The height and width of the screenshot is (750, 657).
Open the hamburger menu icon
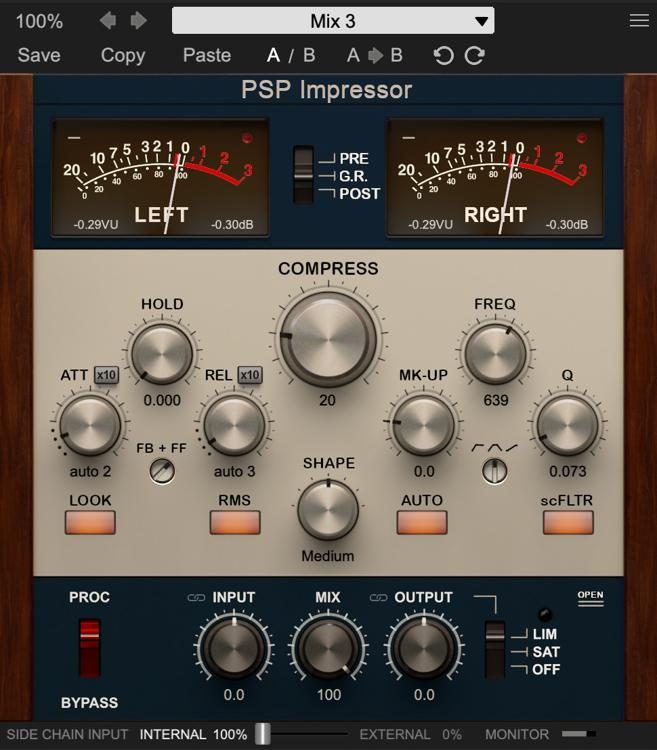tap(639, 21)
